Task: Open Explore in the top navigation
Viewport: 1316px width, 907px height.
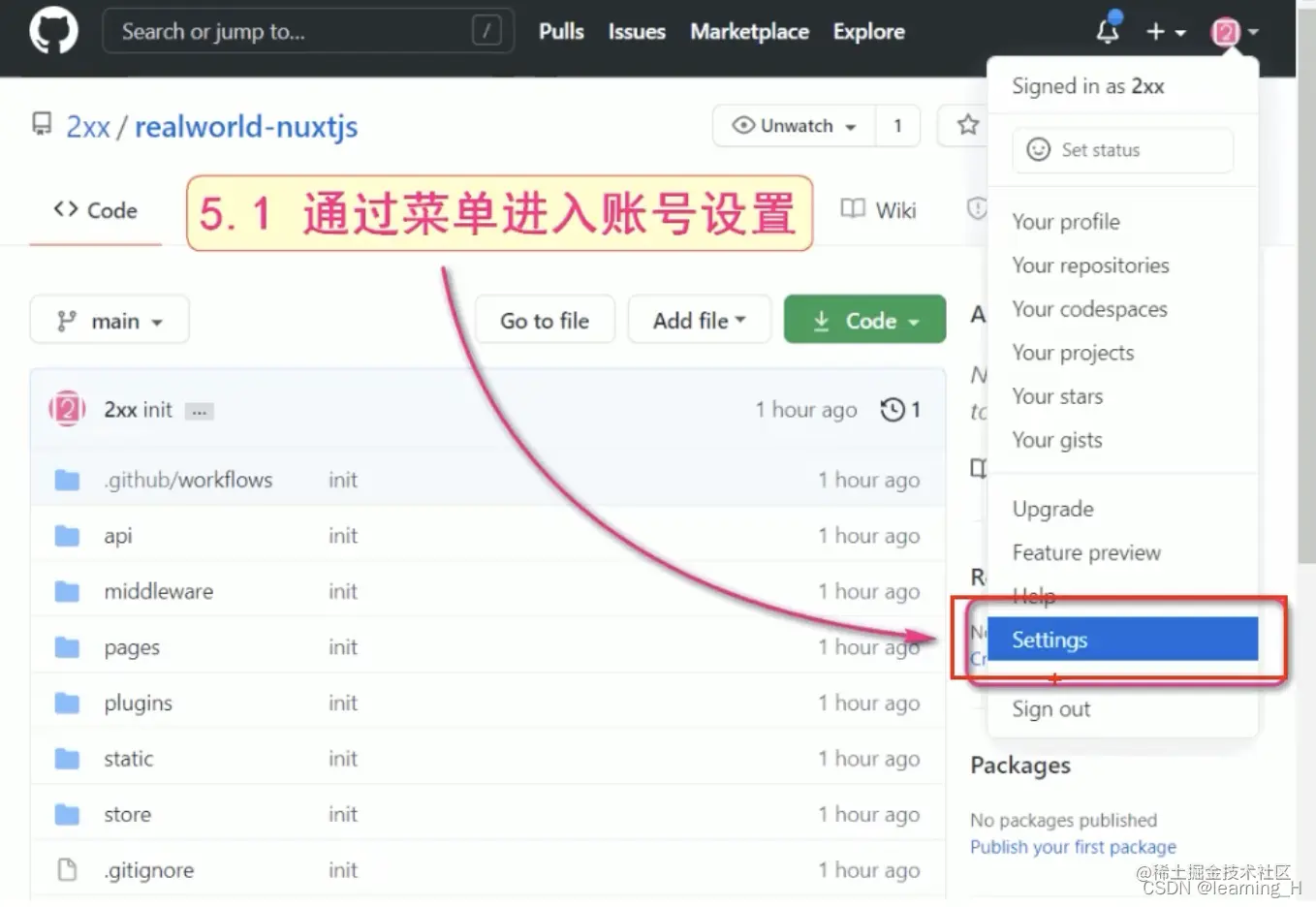Action: [x=868, y=32]
